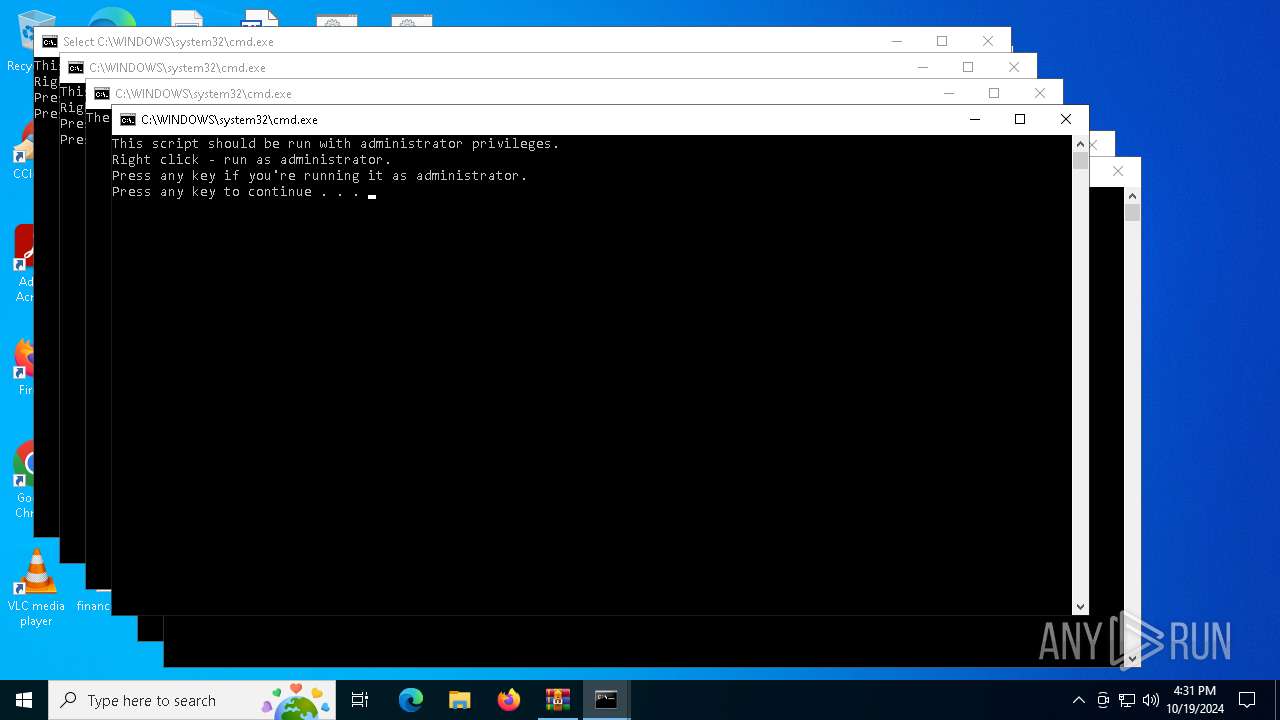Viewport: 1280px width, 720px height.
Task: Launch Firefox from the taskbar
Action: (x=509, y=700)
